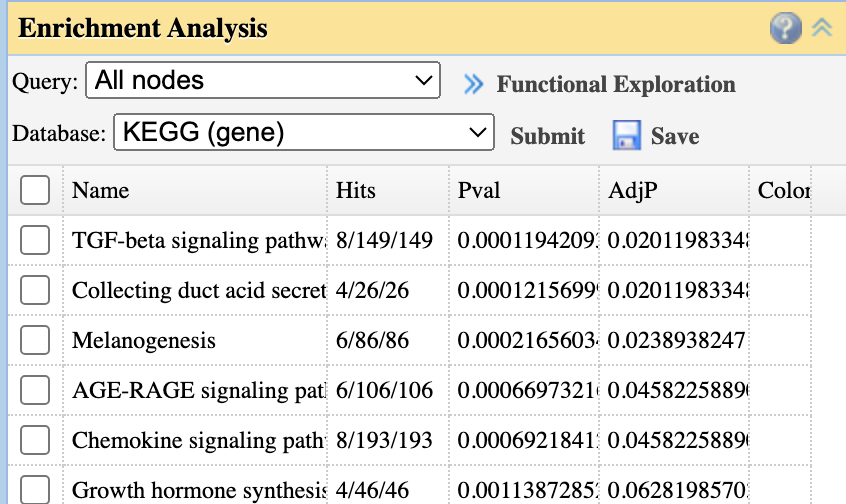Image resolution: width=846 pixels, height=504 pixels.
Task: Open the Query dropdown showing All nodes
Action: (x=263, y=81)
